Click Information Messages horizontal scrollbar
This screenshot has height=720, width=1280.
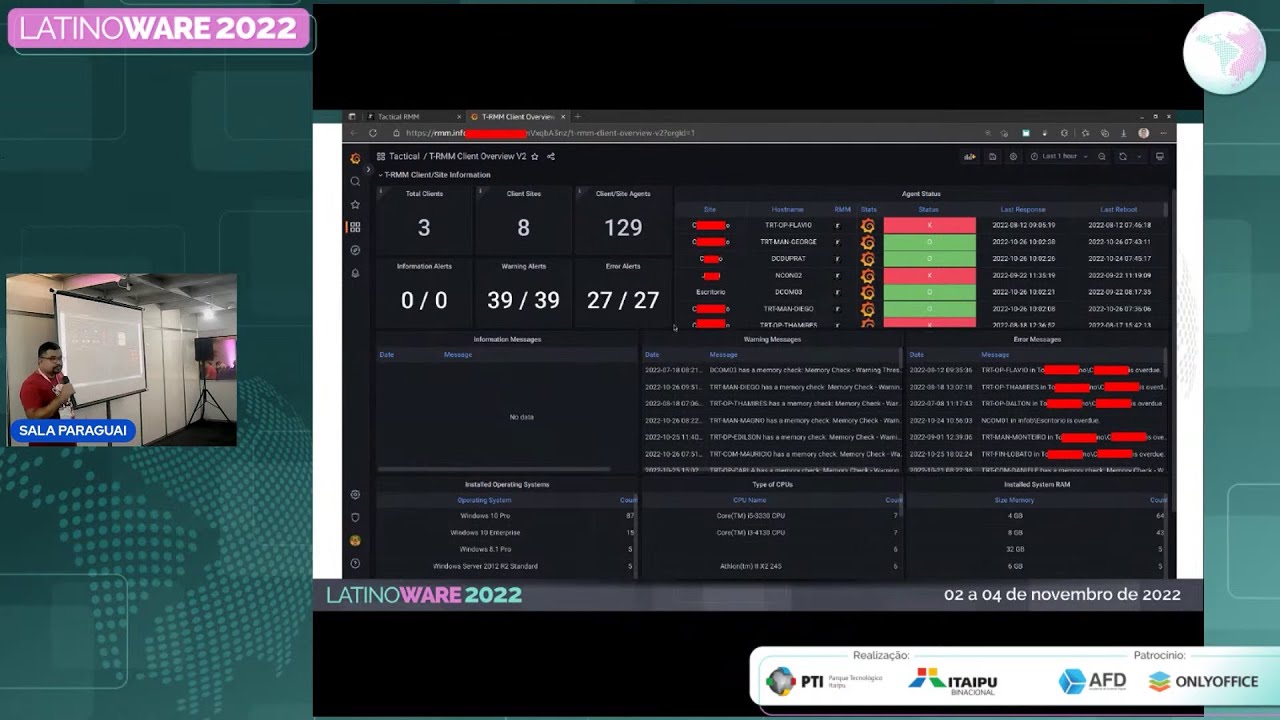[494, 469]
